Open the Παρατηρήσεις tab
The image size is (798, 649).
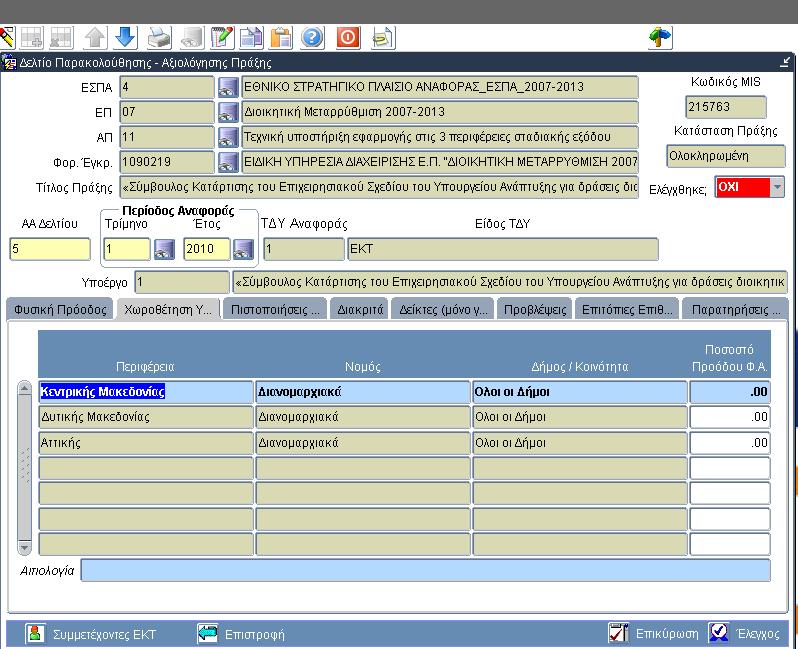point(736,309)
